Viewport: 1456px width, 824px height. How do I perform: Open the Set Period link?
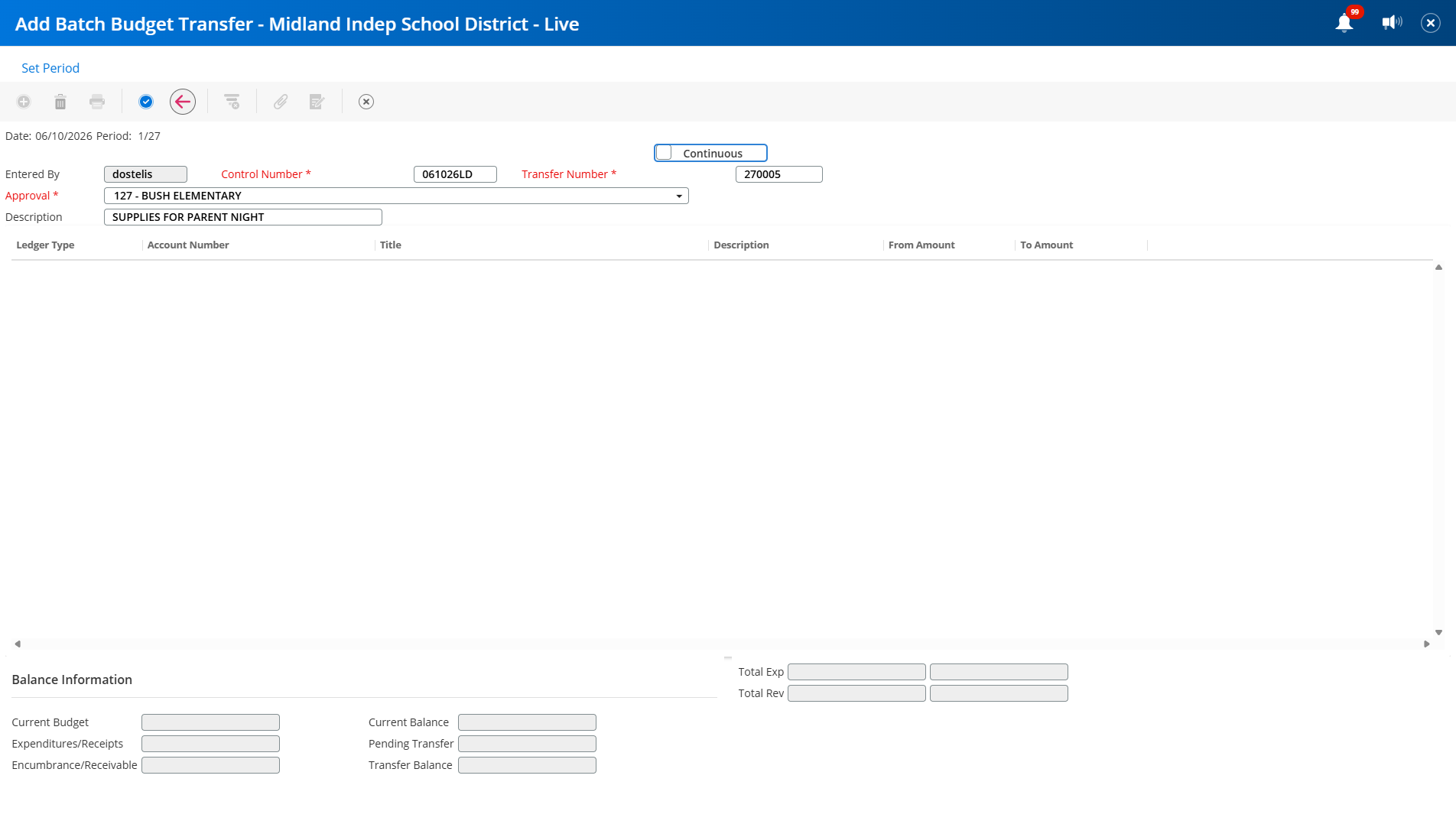coord(50,68)
